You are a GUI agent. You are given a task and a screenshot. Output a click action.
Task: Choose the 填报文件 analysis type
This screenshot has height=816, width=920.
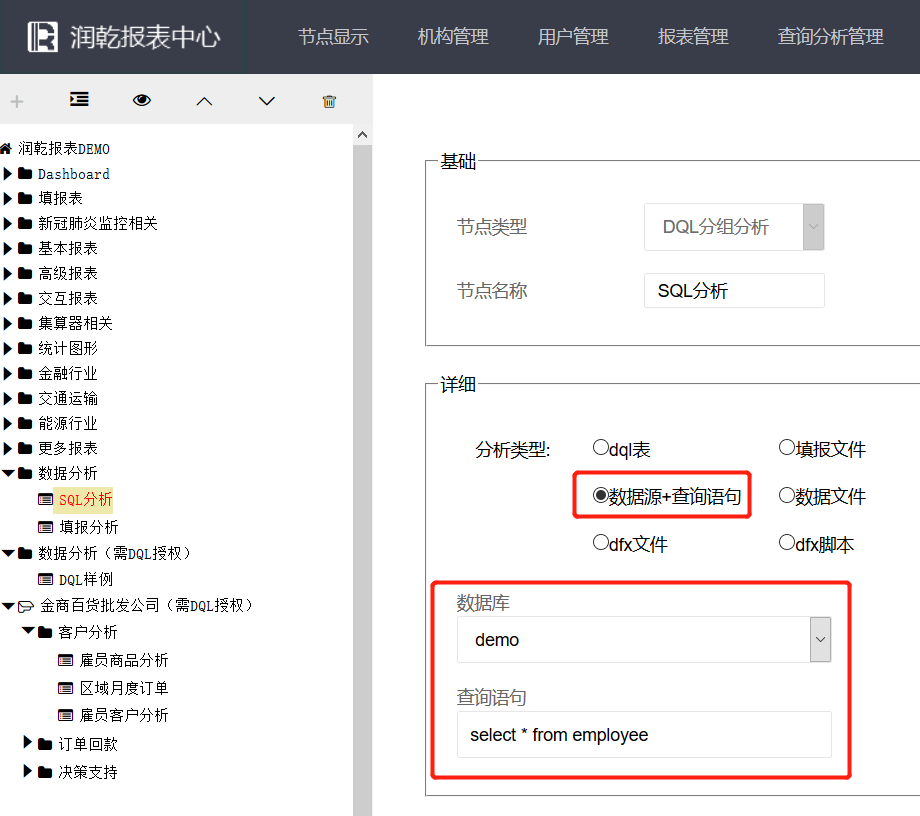point(787,448)
